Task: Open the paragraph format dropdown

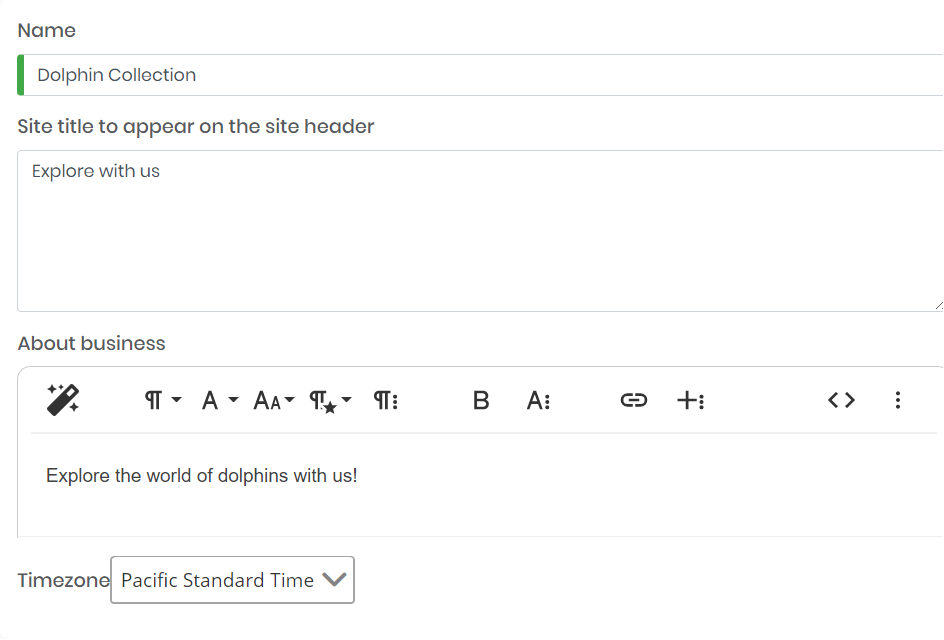Action: [163, 400]
